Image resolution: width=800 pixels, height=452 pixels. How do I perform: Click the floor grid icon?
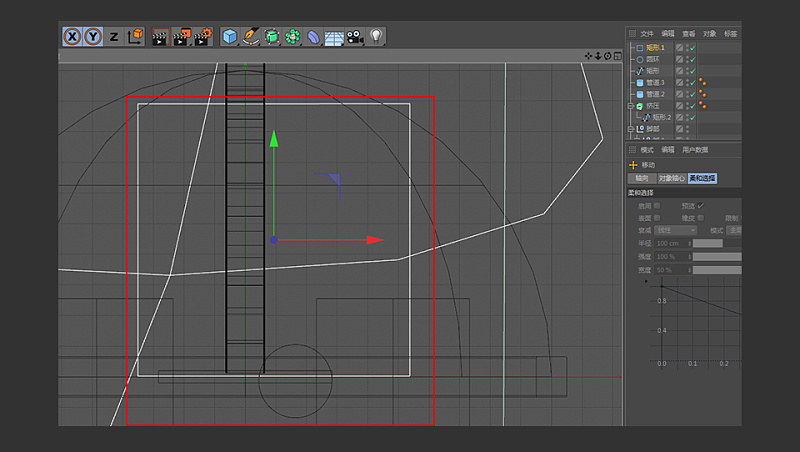point(334,37)
